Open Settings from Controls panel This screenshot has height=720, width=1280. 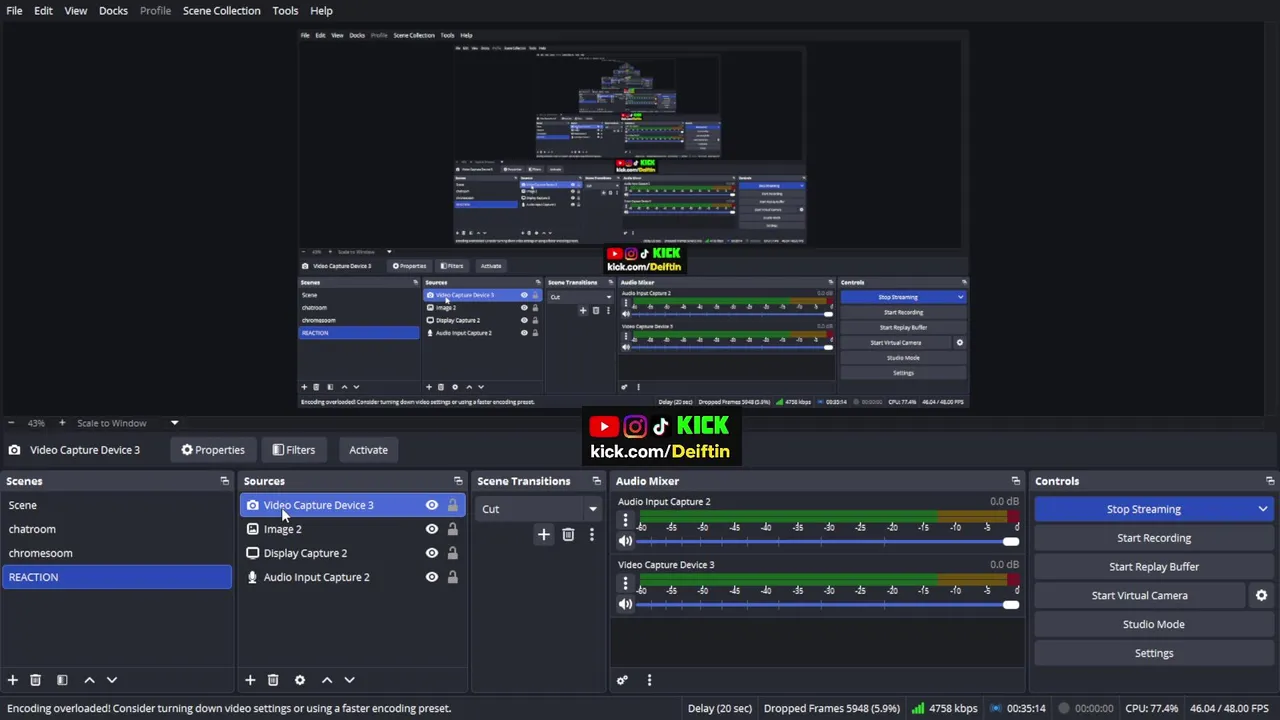[x=1154, y=653]
